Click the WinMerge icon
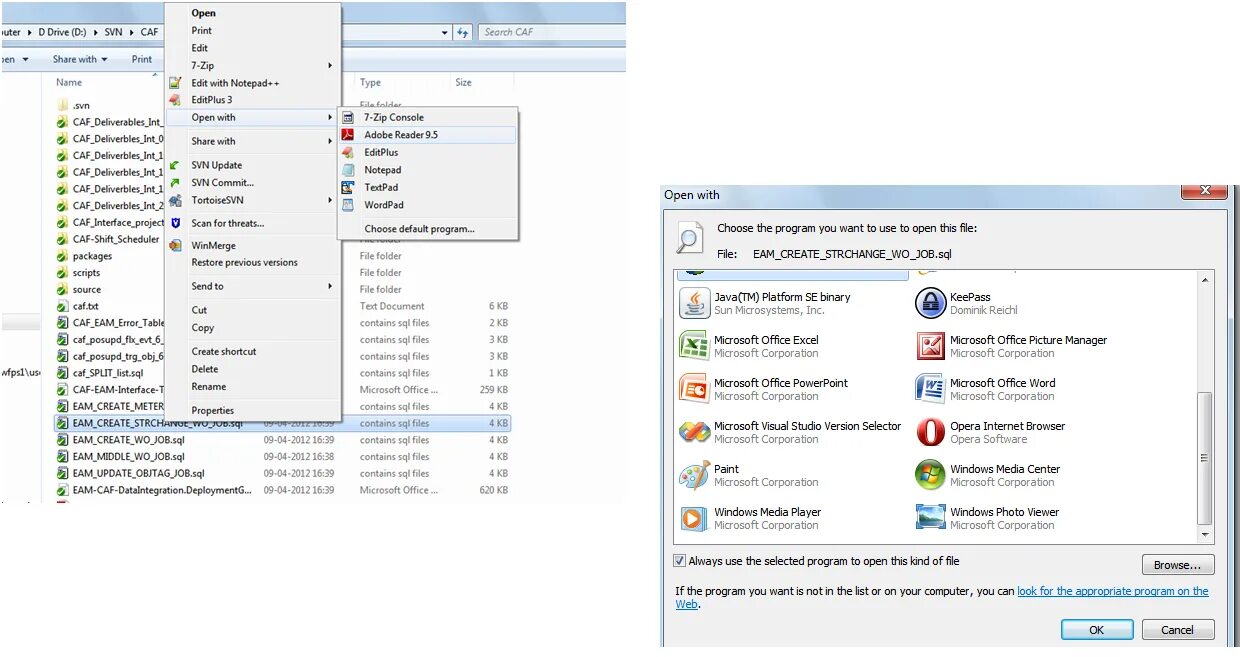 (x=175, y=245)
